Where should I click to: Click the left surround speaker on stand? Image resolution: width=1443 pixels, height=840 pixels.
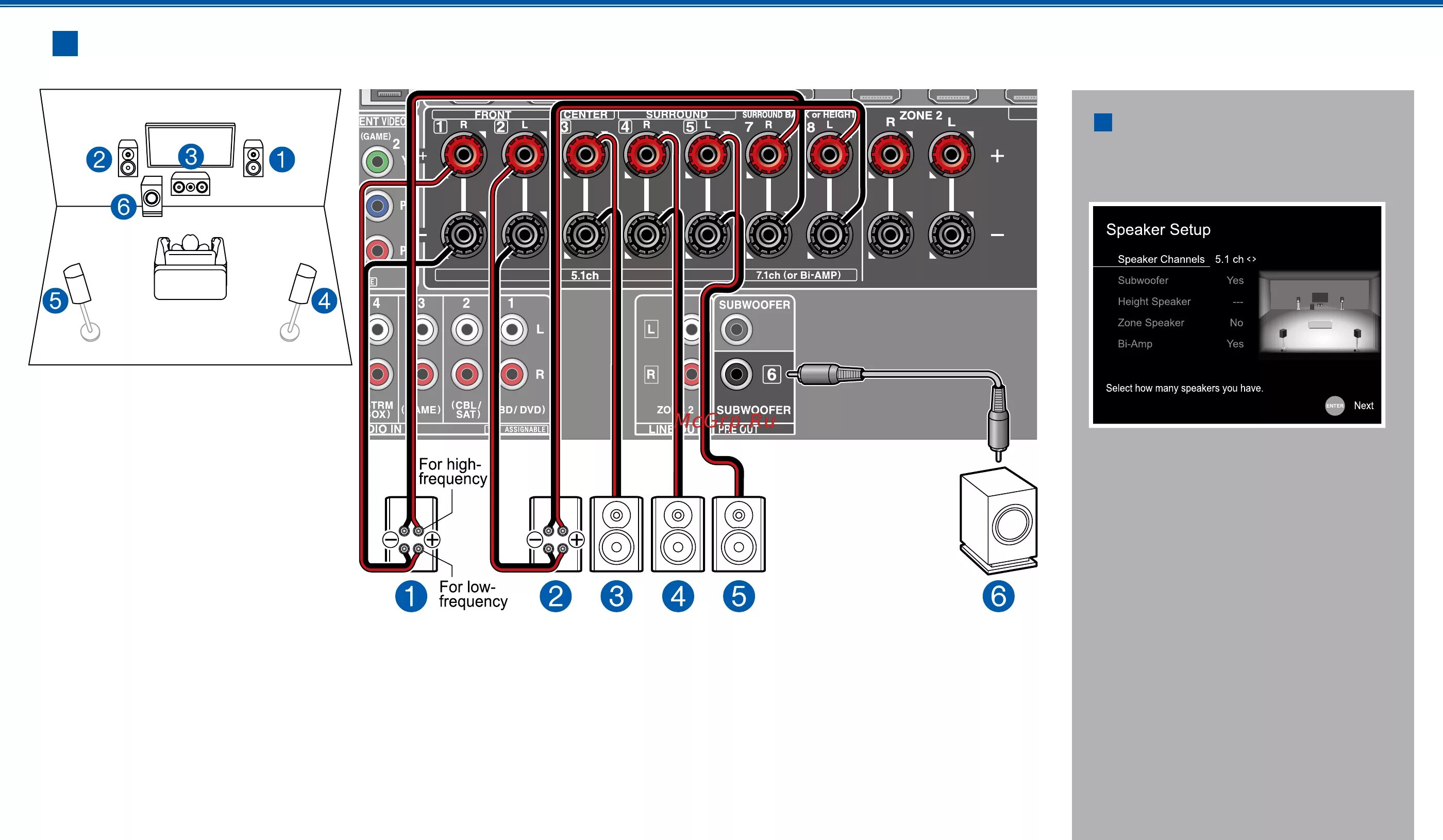click(82, 302)
